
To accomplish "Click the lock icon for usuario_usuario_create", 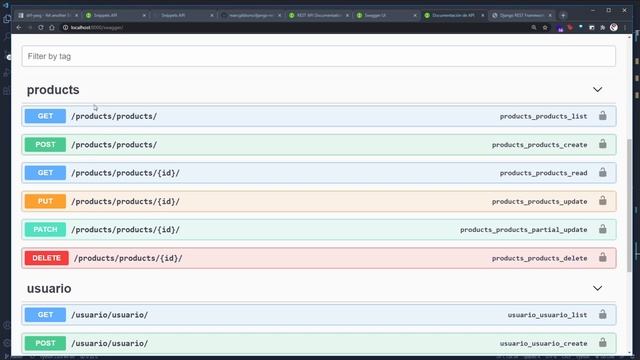I will (x=602, y=343).
